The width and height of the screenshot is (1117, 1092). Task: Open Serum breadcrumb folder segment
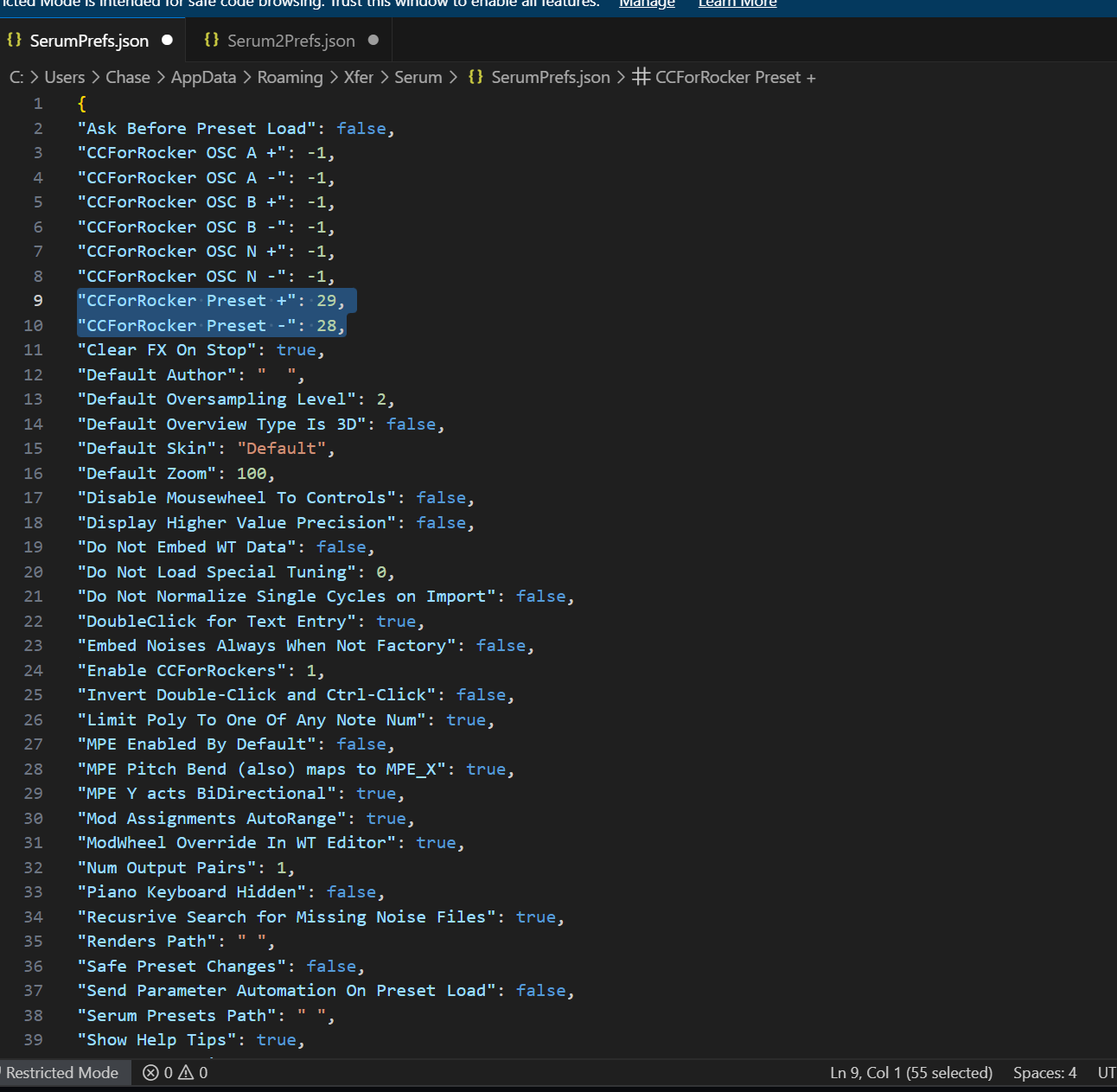pos(418,77)
